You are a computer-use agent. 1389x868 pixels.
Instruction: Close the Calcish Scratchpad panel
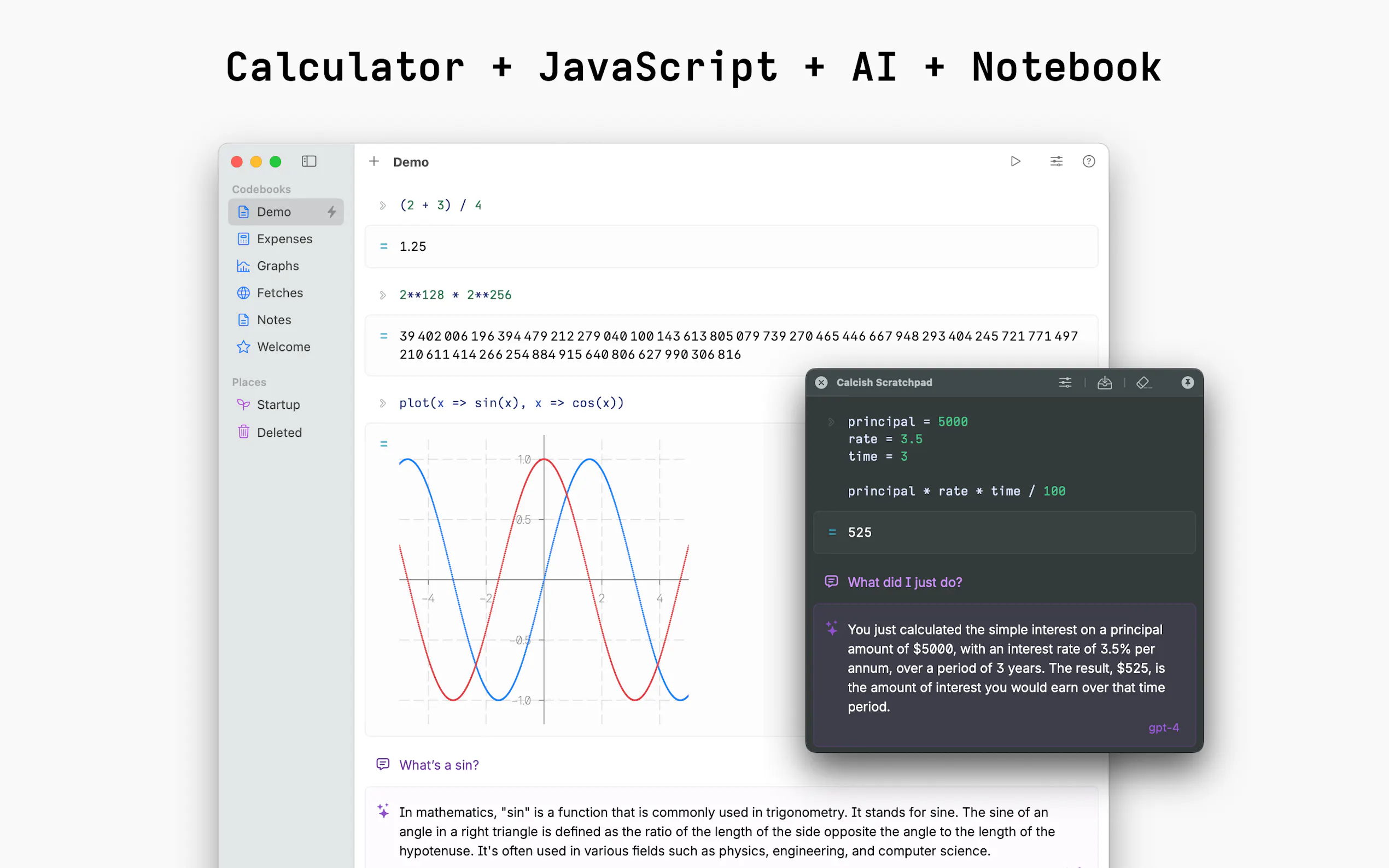[x=821, y=382]
